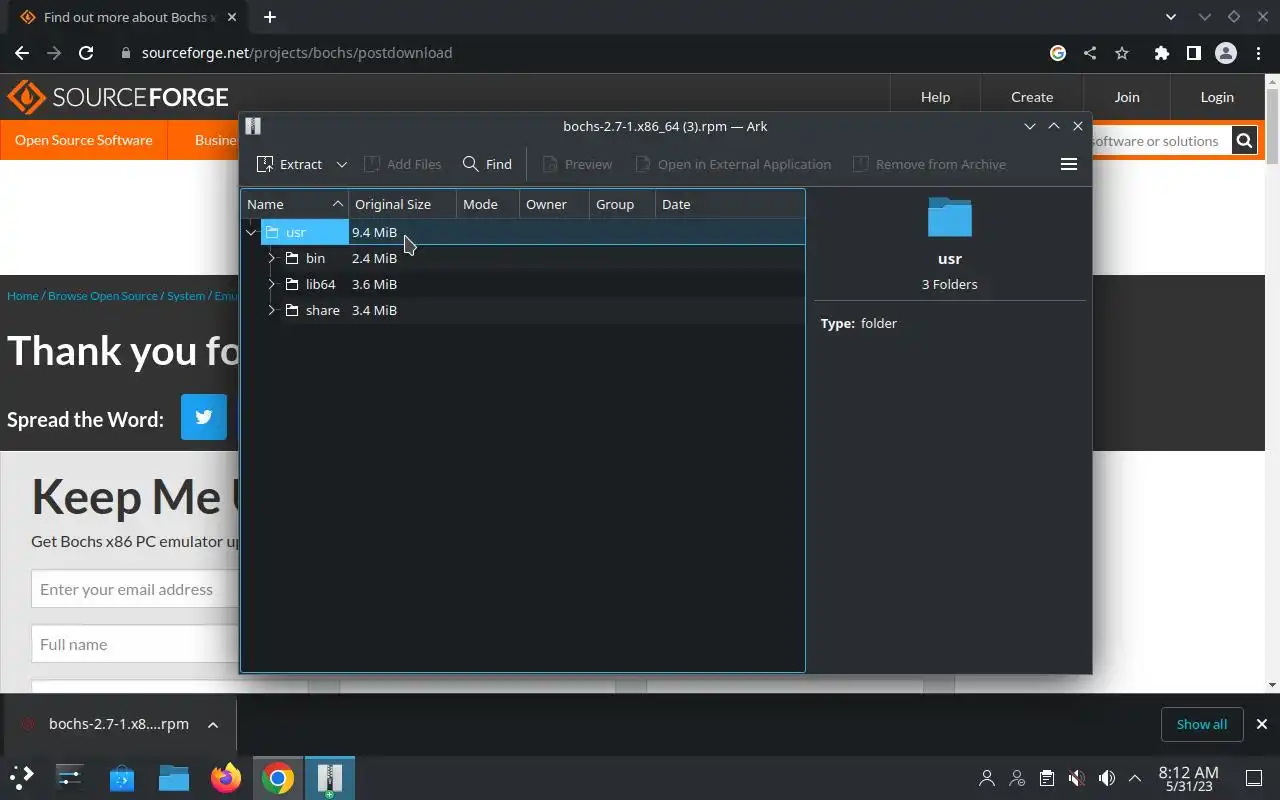Open Create in SourceForge header

(x=1032, y=97)
